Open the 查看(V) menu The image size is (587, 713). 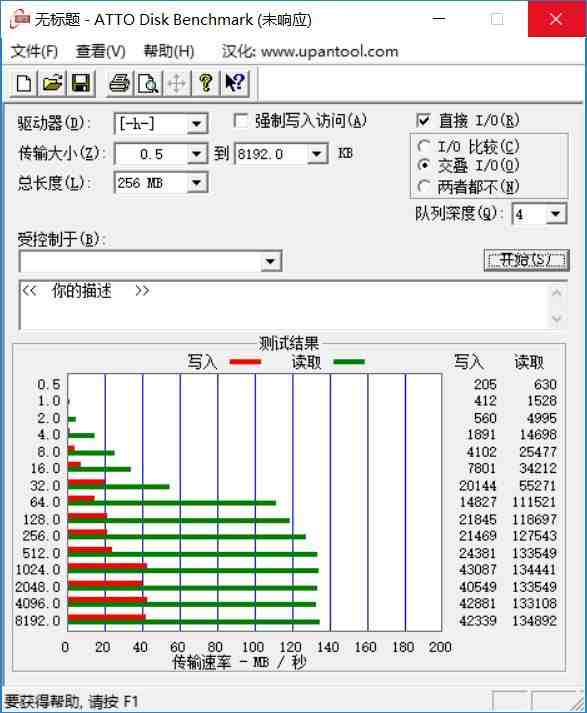point(100,51)
